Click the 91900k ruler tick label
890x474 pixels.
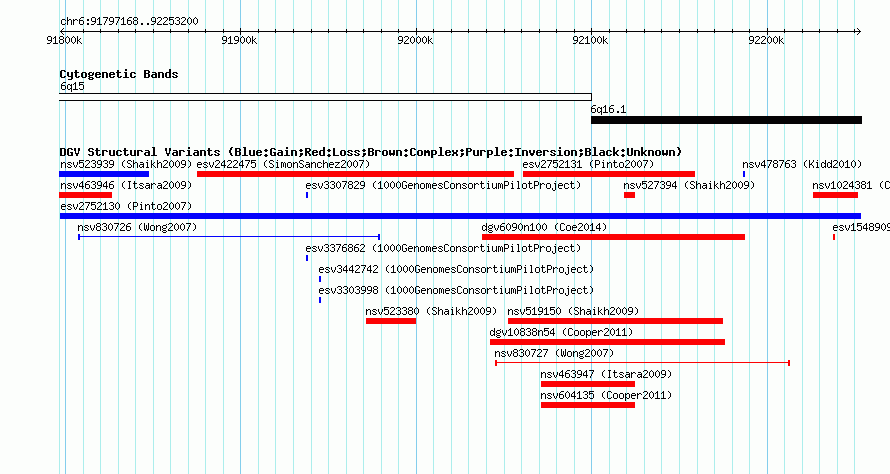click(239, 40)
